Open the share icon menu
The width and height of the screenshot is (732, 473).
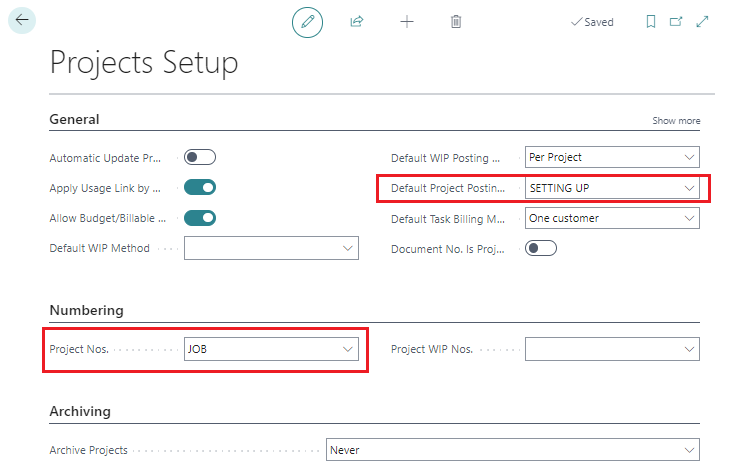click(x=357, y=21)
